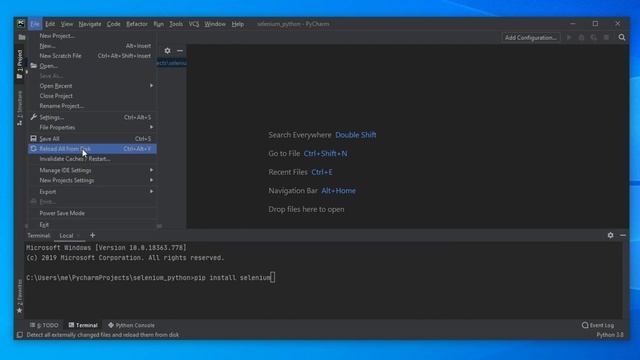Choose Close Project

click(x=92, y=96)
